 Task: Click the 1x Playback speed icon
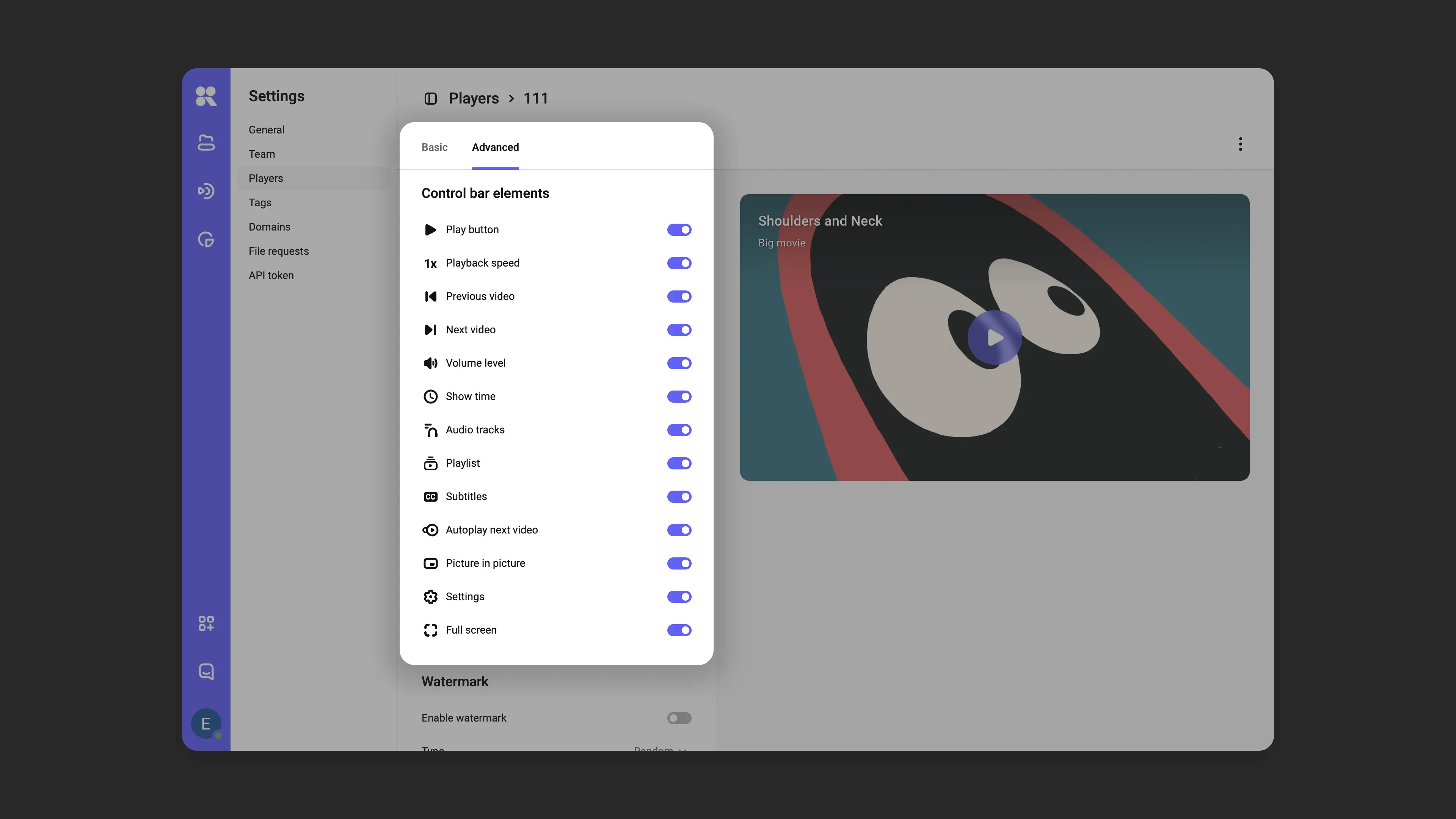(x=430, y=264)
